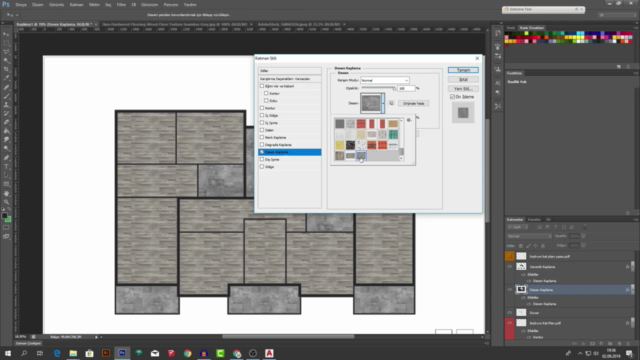Select the Paint Bucket fill tool

click(6, 131)
